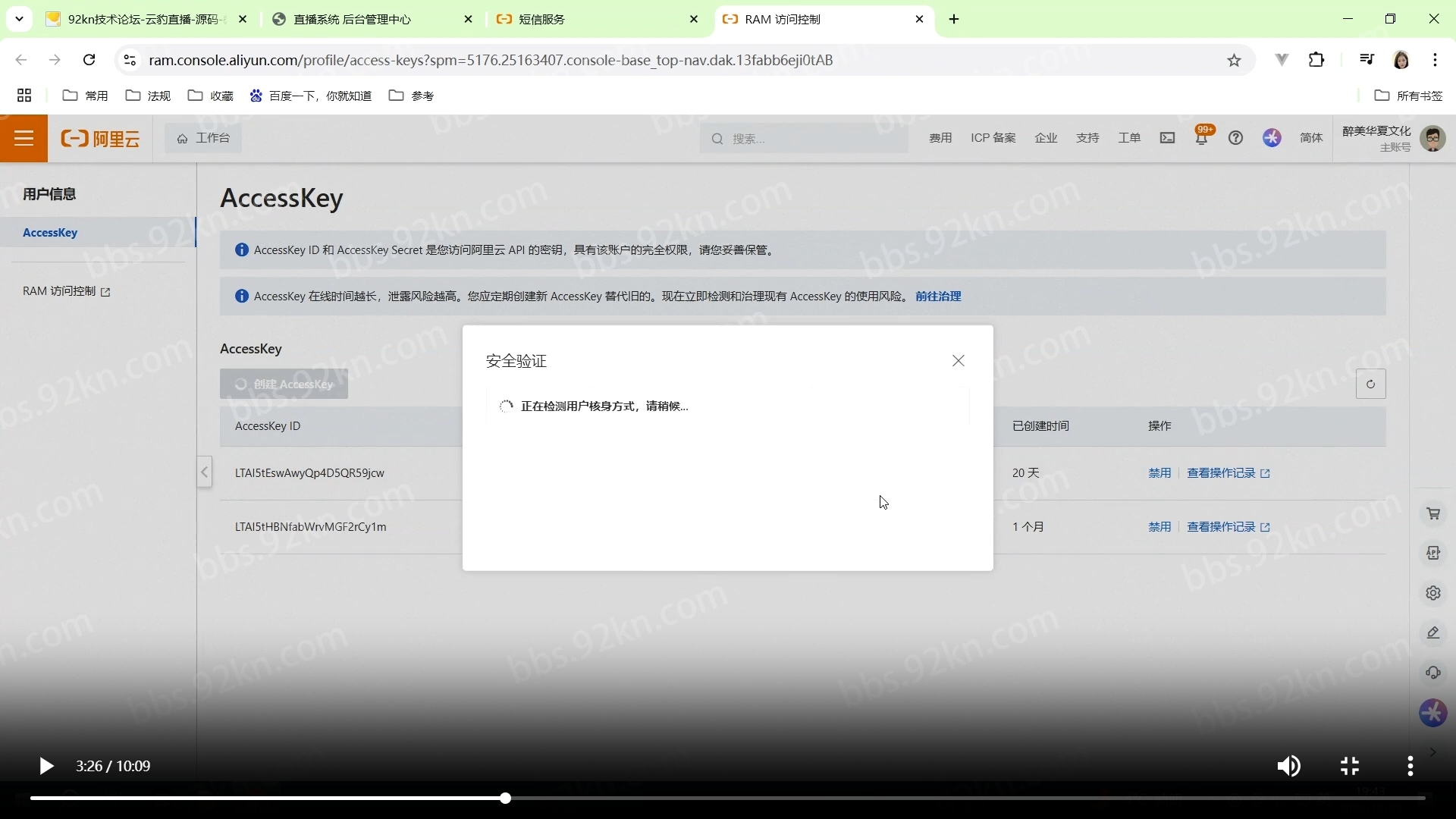The height and width of the screenshot is (819, 1456).
Task: Open video more-options menu
Action: (1410, 767)
